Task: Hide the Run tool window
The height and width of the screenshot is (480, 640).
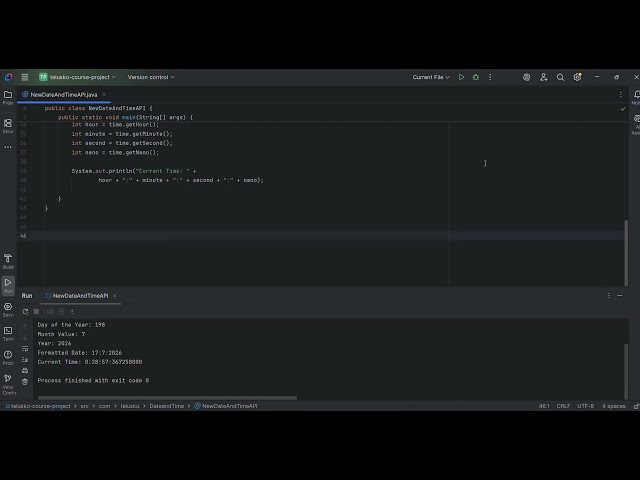Action: pyautogui.click(x=620, y=296)
